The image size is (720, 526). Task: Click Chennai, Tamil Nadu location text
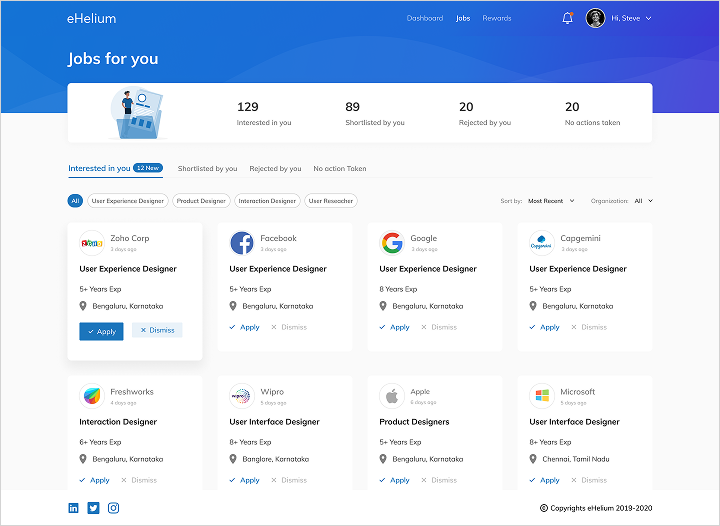tap(576, 459)
